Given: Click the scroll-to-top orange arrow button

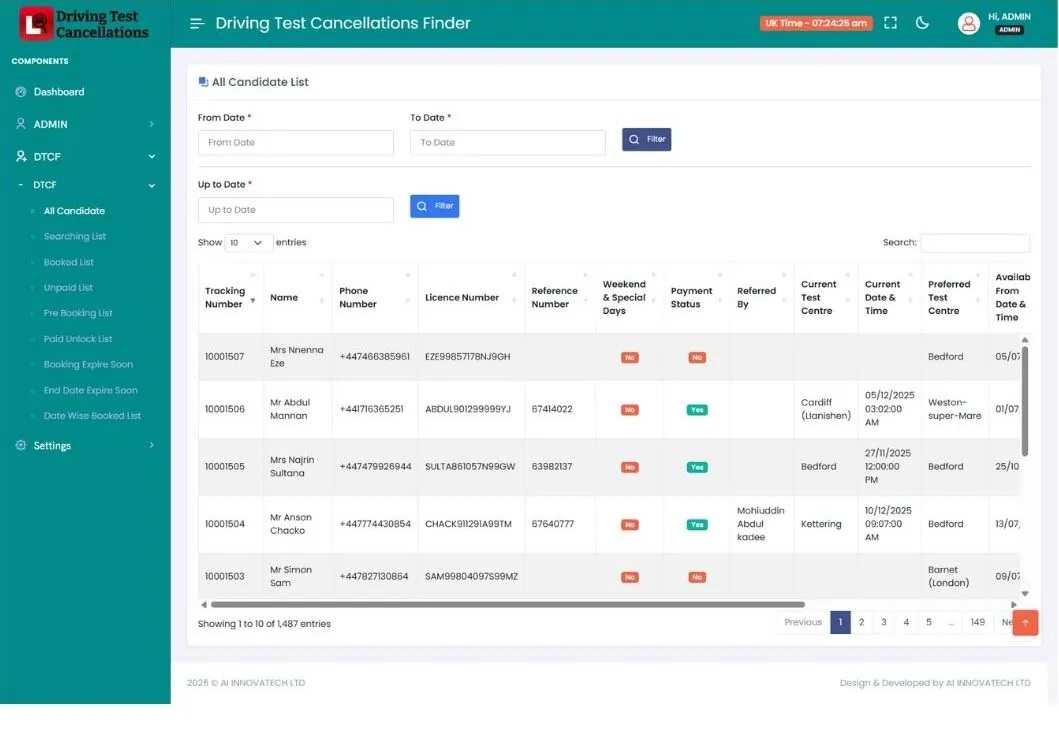Looking at the screenshot, I should click(x=1025, y=622).
